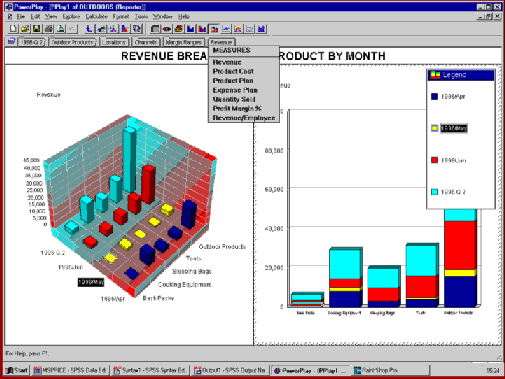Open the Margin Ranges dimension dropdown
Viewport: 505px width, 379px height.
click(x=184, y=42)
